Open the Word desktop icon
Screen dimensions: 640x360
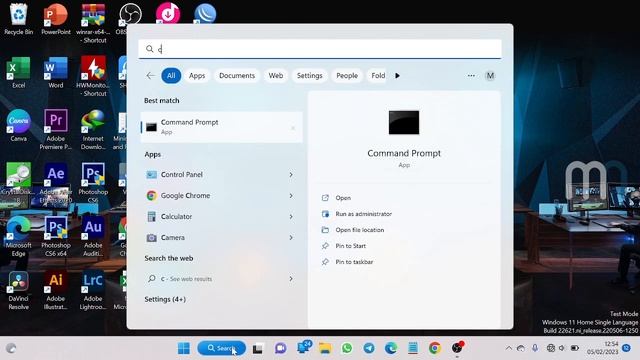pos(56,73)
